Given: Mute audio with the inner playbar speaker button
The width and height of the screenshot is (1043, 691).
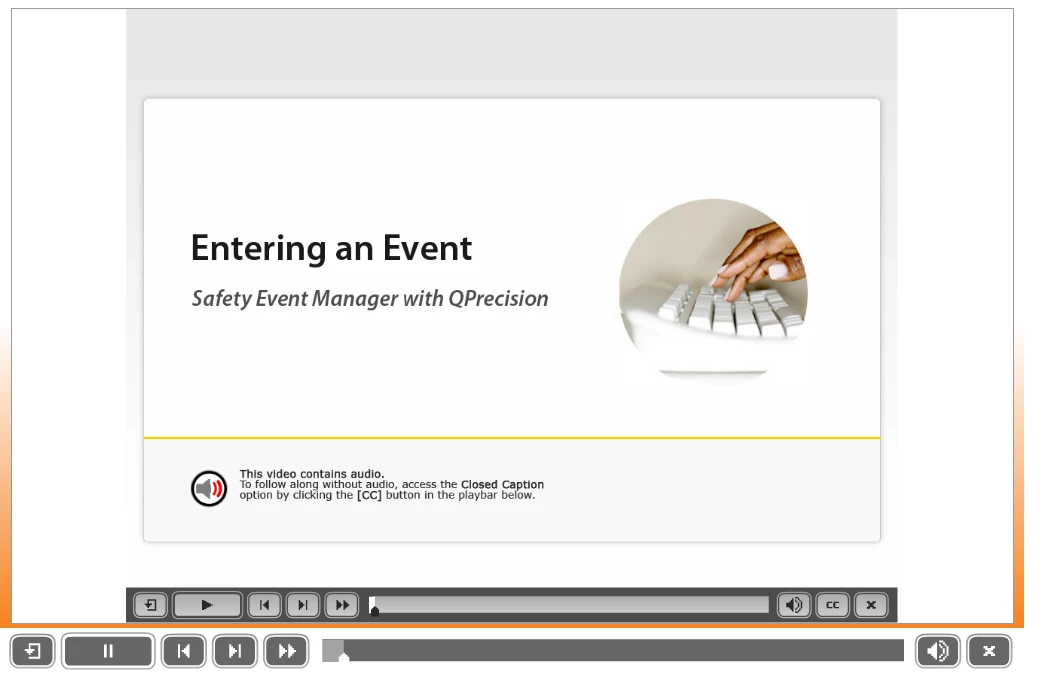Looking at the screenshot, I should click(x=794, y=605).
